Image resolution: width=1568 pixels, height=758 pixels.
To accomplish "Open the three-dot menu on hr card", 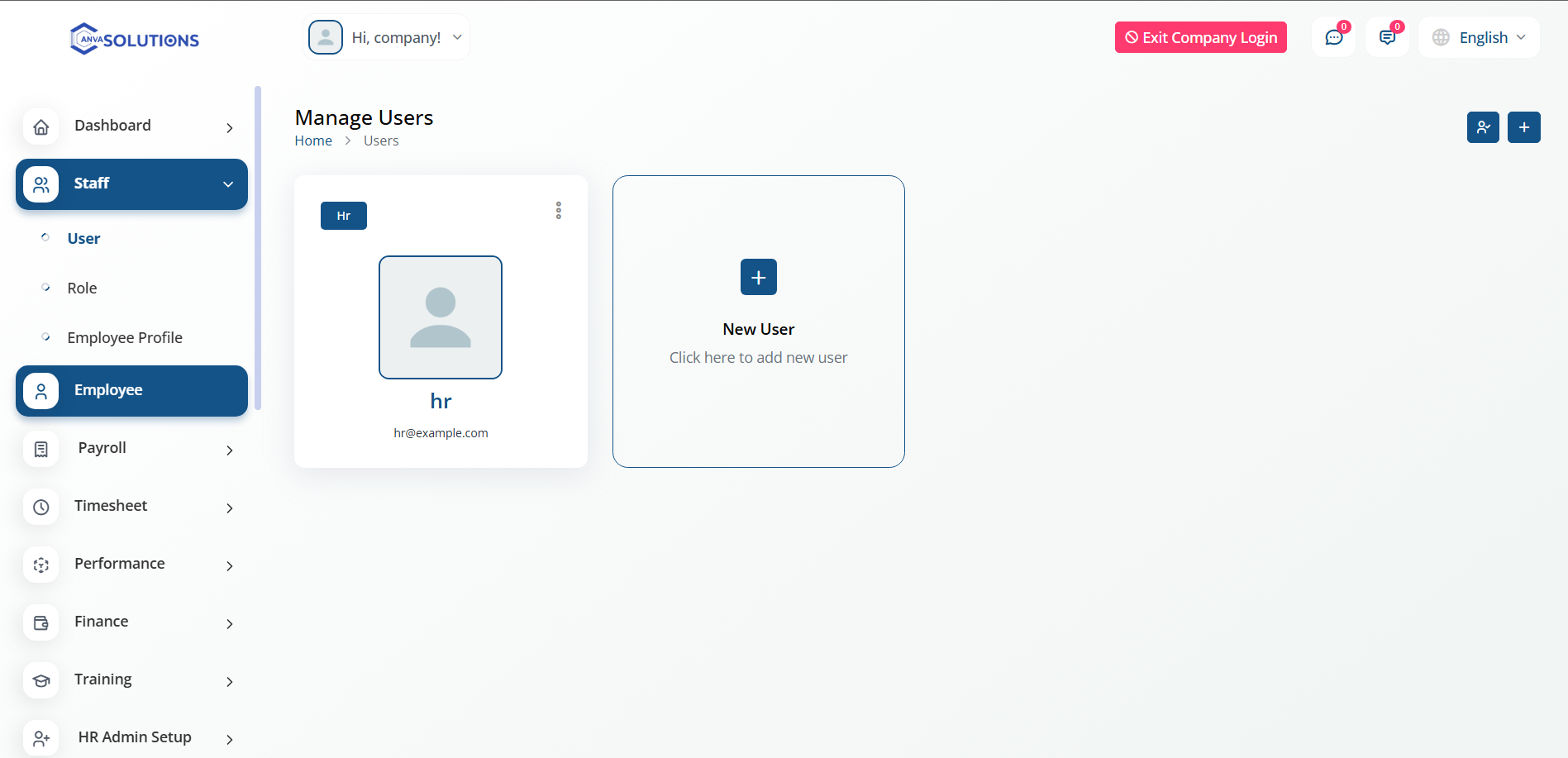I will pyautogui.click(x=559, y=211).
